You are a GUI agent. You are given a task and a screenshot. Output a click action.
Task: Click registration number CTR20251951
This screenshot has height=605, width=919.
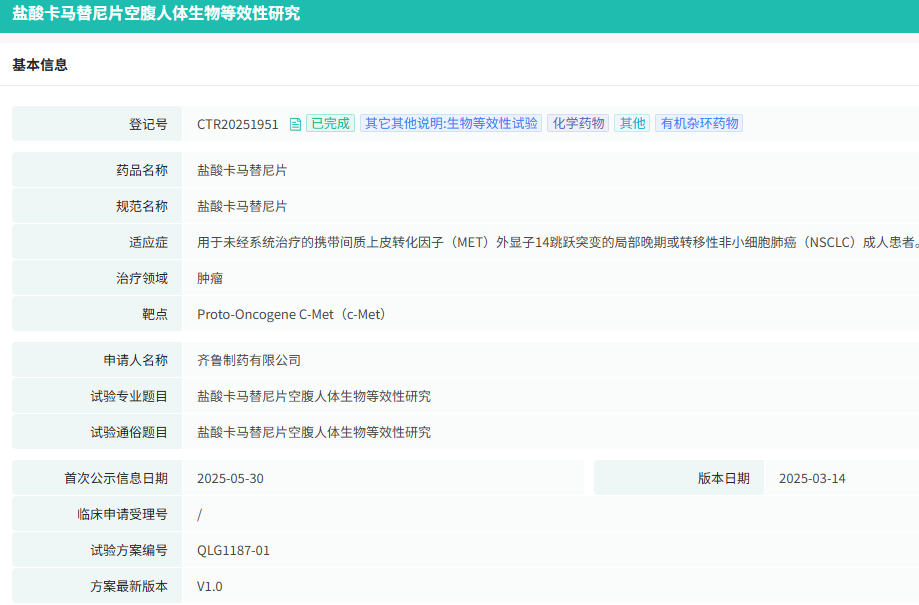237,124
